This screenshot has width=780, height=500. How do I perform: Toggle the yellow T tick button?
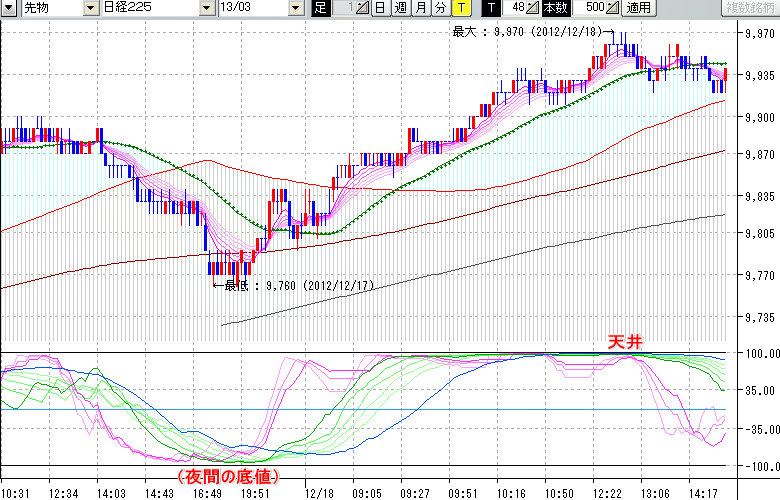tap(461, 8)
